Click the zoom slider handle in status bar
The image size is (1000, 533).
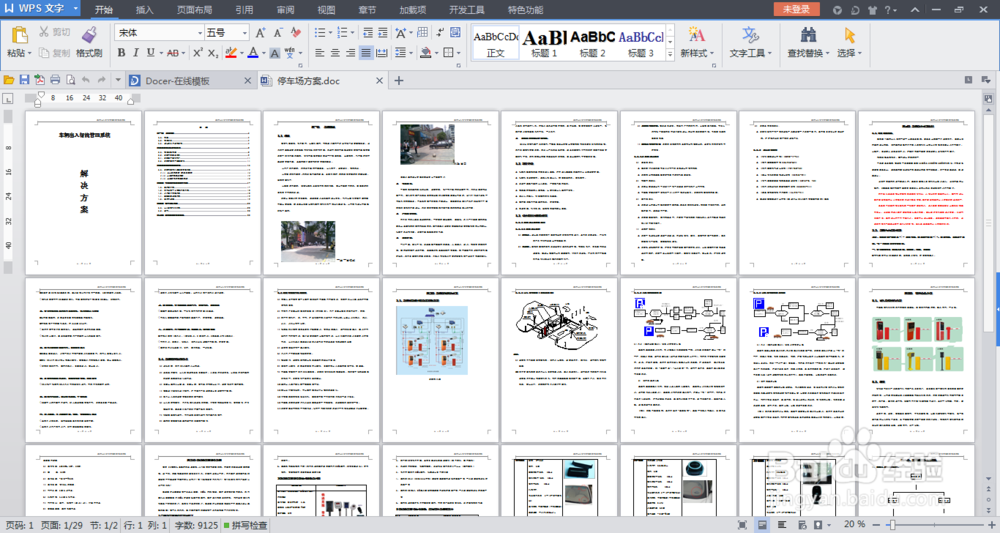[893, 525]
